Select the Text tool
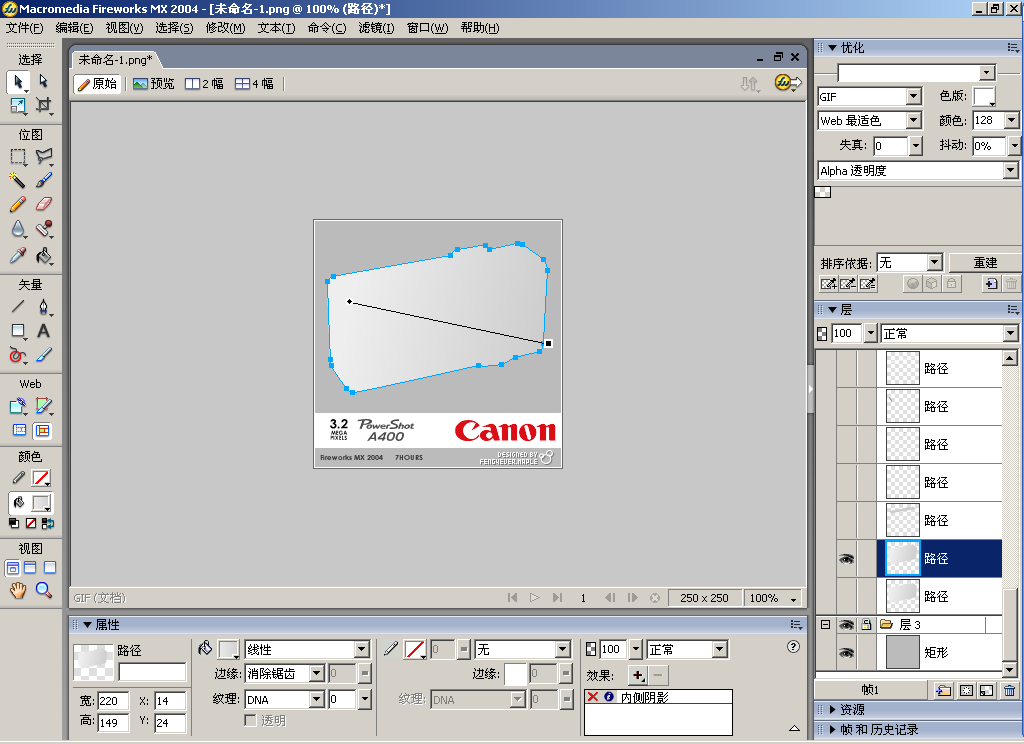Screen dimensions: 1024x744 (x=43, y=331)
